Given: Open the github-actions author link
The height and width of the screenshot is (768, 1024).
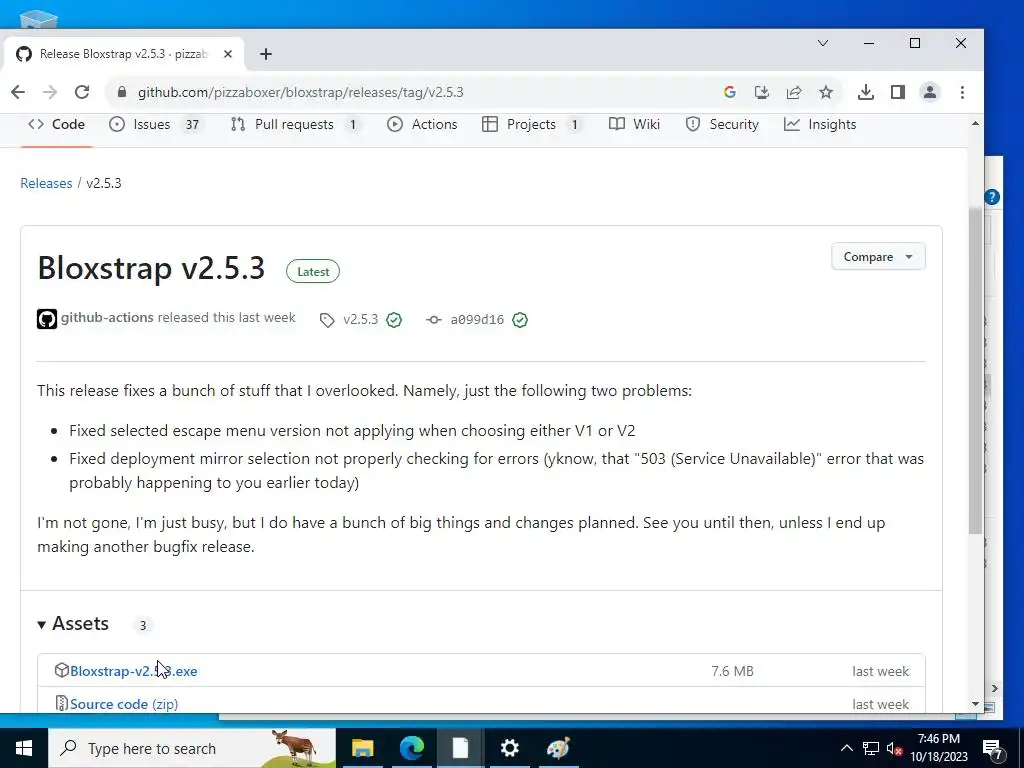Looking at the screenshot, I should coord(107,317).
